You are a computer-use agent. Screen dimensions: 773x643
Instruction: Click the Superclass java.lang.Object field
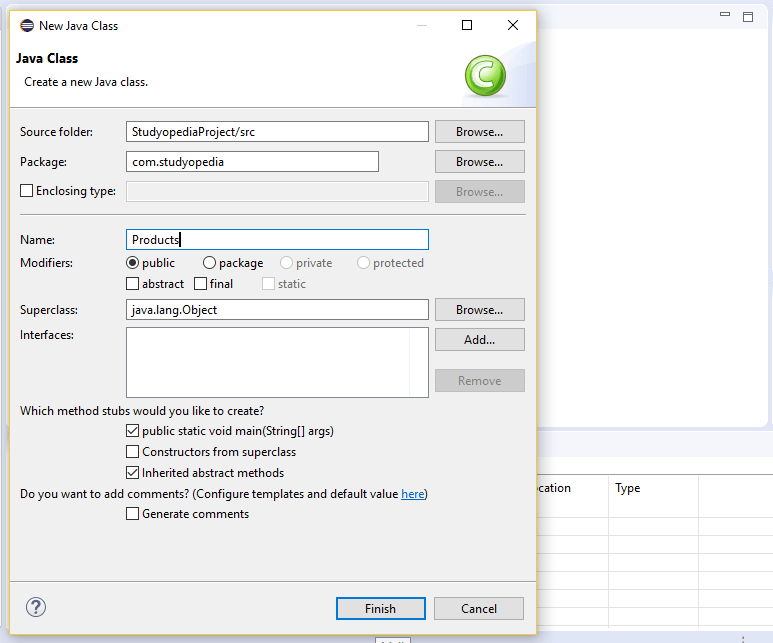(277, 310)
